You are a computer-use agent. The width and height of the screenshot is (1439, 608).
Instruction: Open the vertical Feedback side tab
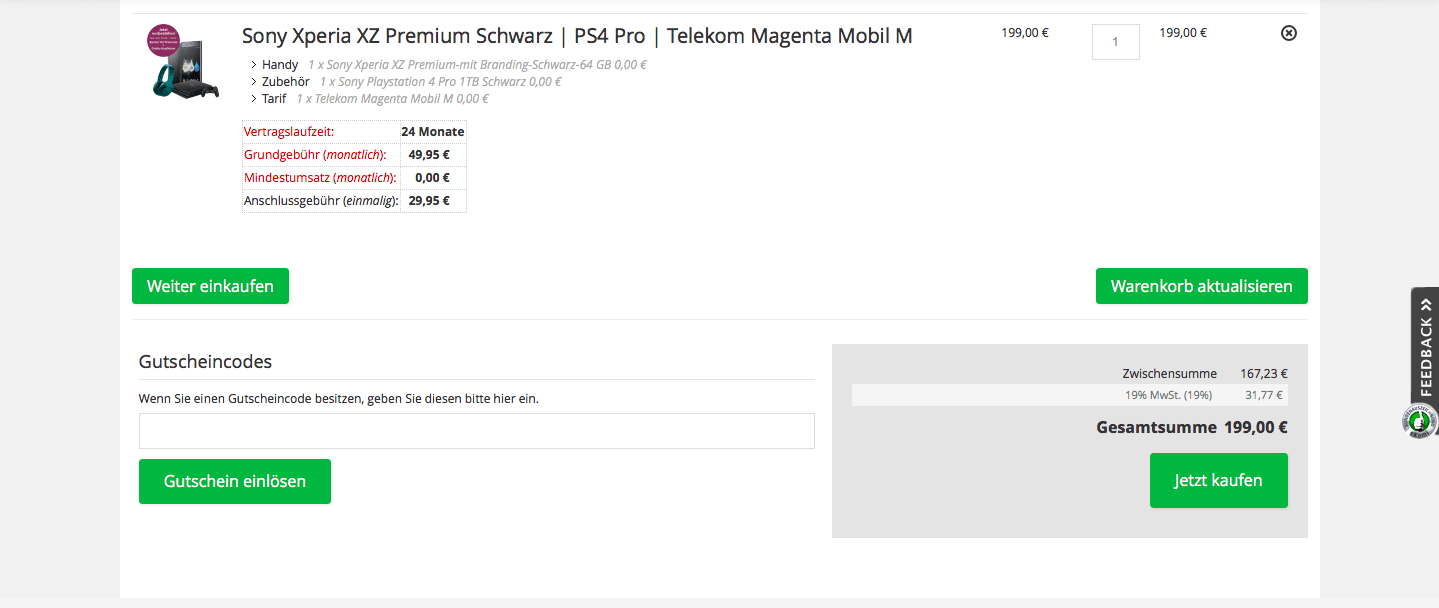click(x=1425, y=346)
